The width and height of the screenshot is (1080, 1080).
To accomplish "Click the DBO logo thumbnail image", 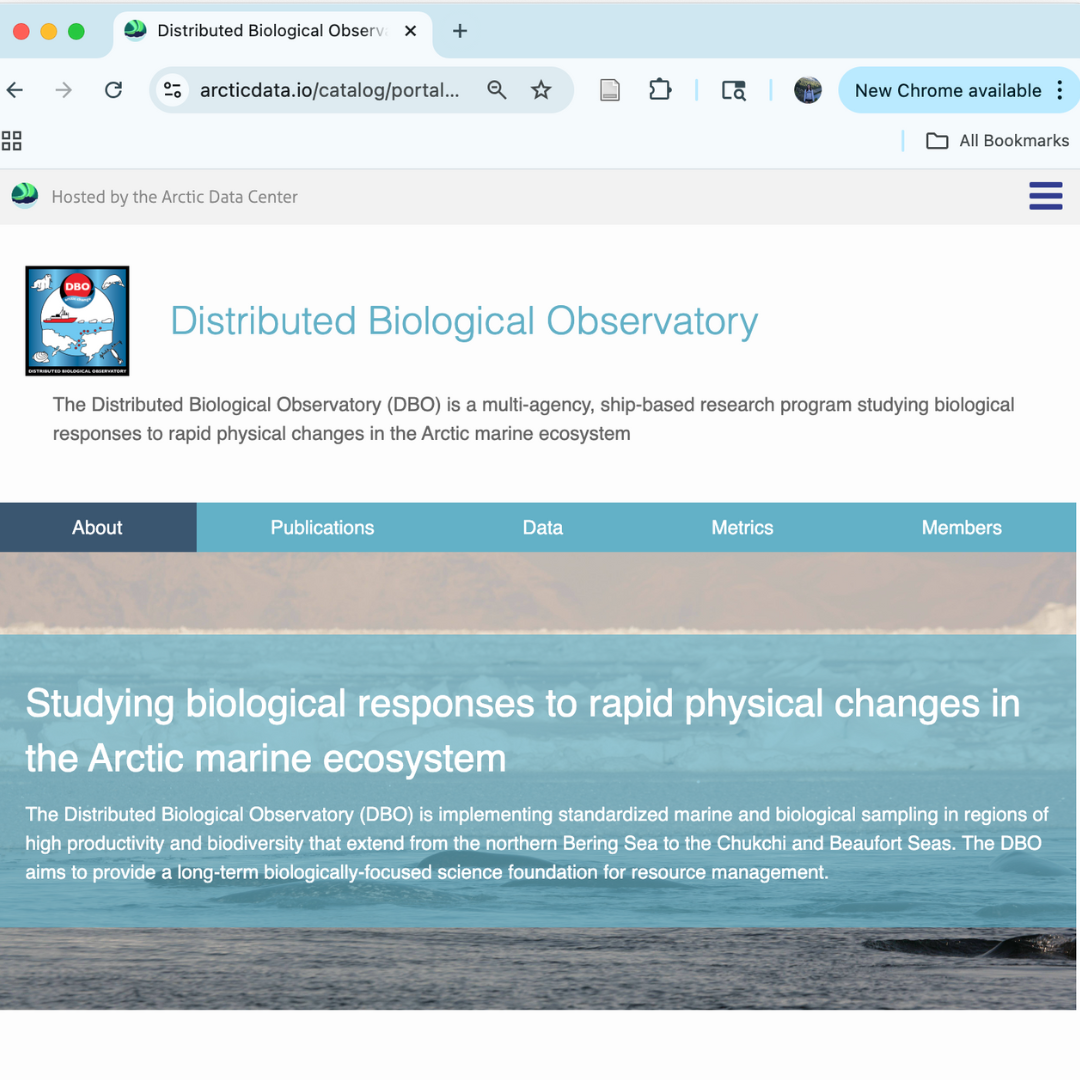I will click(77, 321).
